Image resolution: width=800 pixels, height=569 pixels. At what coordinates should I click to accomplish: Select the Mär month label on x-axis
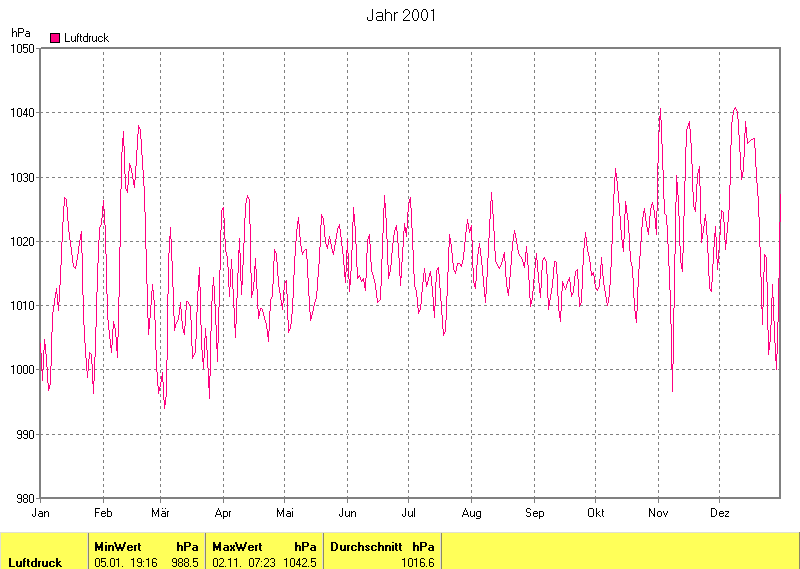[x=161, y=513]
